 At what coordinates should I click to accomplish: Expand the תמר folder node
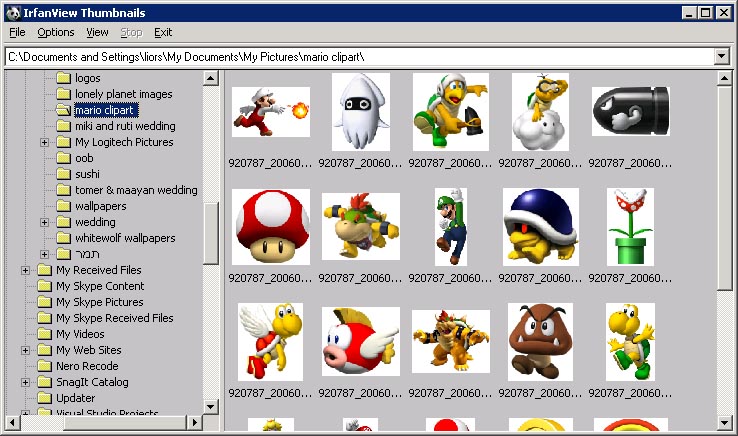[x=44, y=254]
